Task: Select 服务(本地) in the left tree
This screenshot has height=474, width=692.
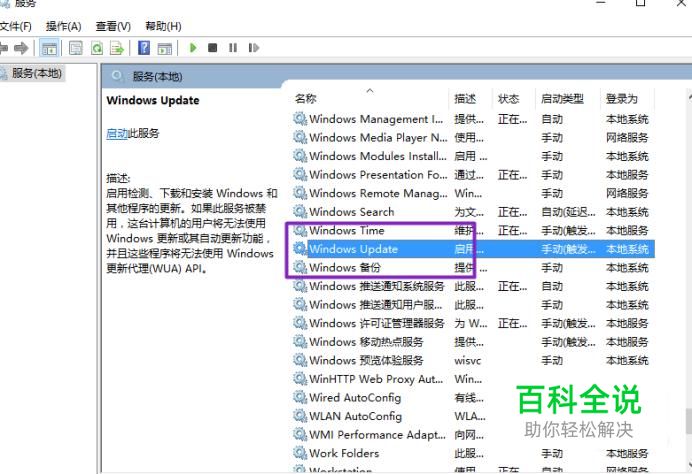Action: click(x=37, y=73)
